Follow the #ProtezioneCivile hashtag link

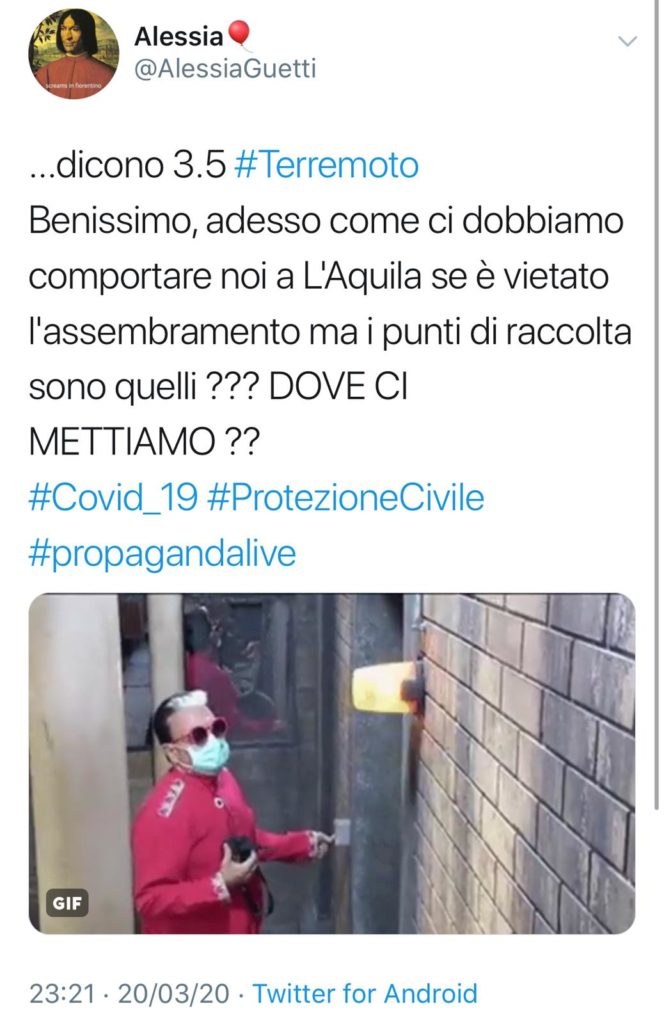pyautogui.click(x=345, y=498)
